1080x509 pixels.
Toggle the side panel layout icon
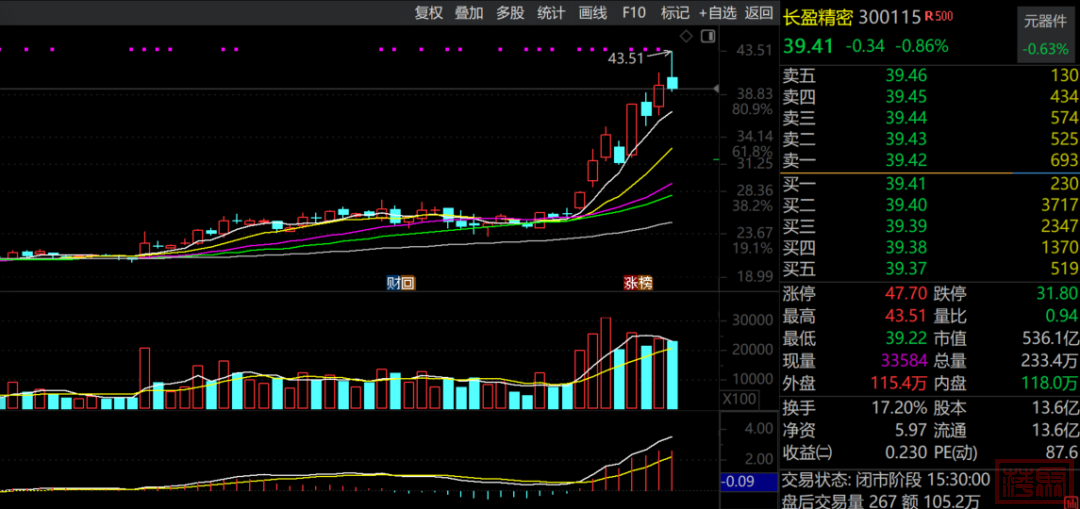[x=709, y=35]
